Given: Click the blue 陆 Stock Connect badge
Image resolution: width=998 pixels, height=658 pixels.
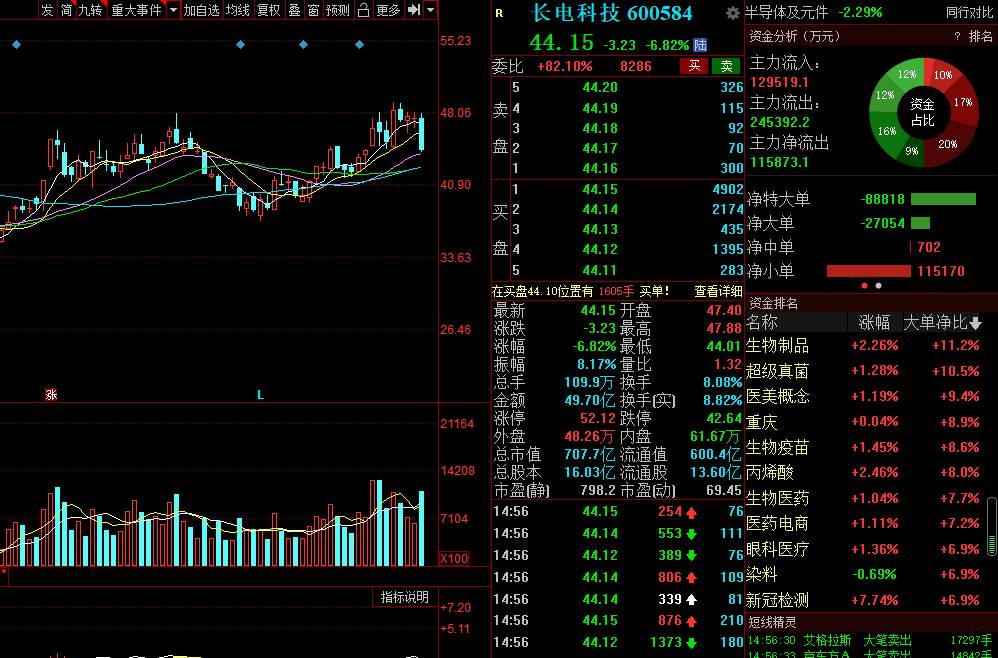Looking at the screenshot, I should click(x=700, y=45).
